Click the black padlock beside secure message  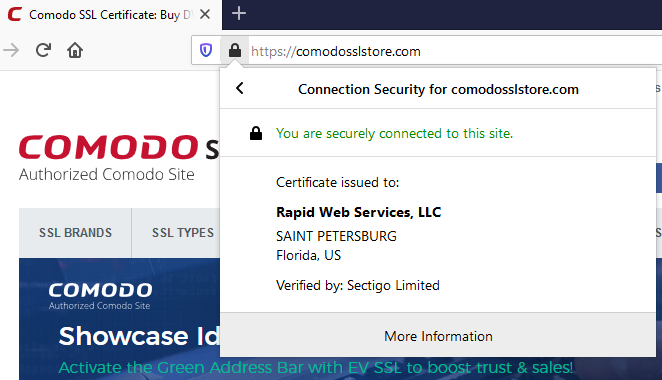coord(256,133)
